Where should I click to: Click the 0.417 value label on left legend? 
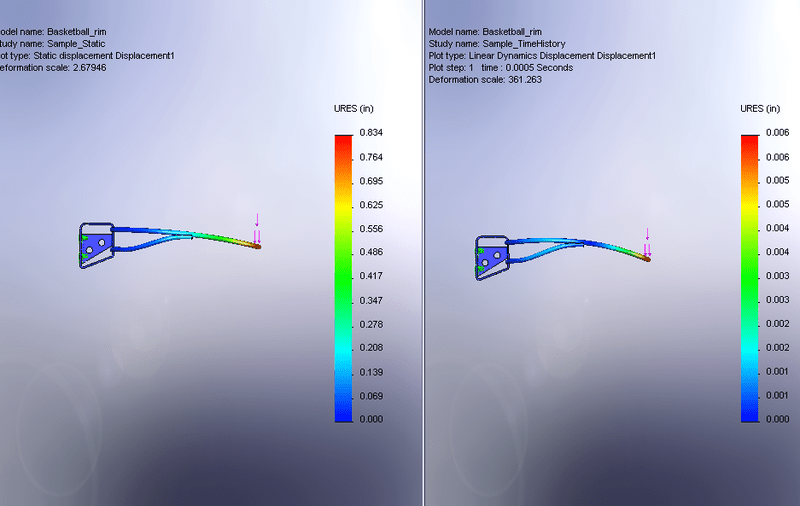click(372, 276)
